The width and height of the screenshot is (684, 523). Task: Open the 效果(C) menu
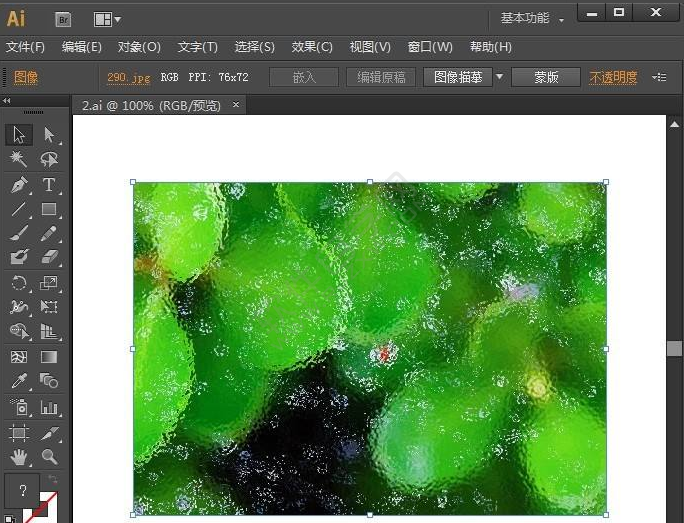(x=312, y=47)
